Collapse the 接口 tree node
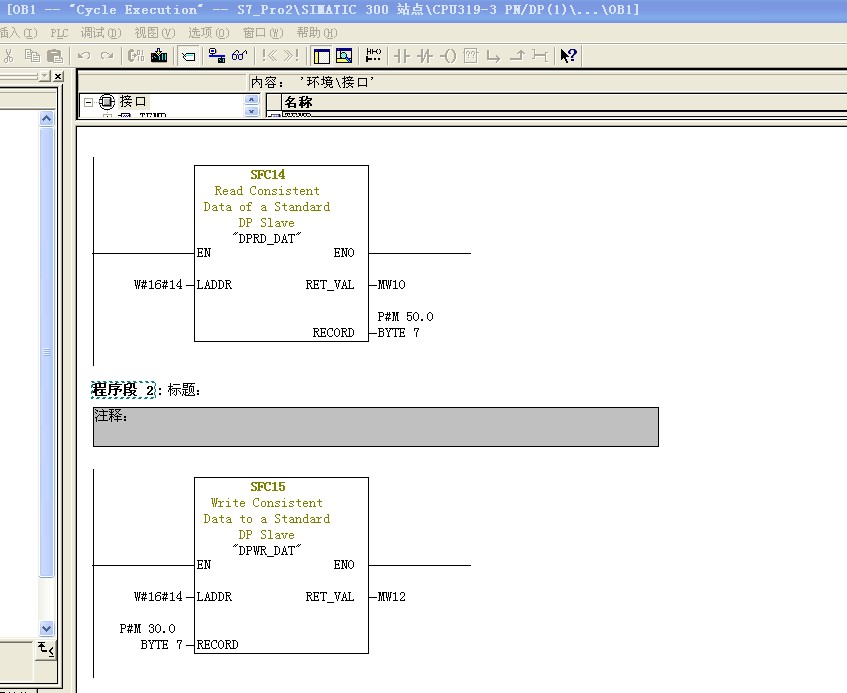The image size is (847, 693). 89,102
